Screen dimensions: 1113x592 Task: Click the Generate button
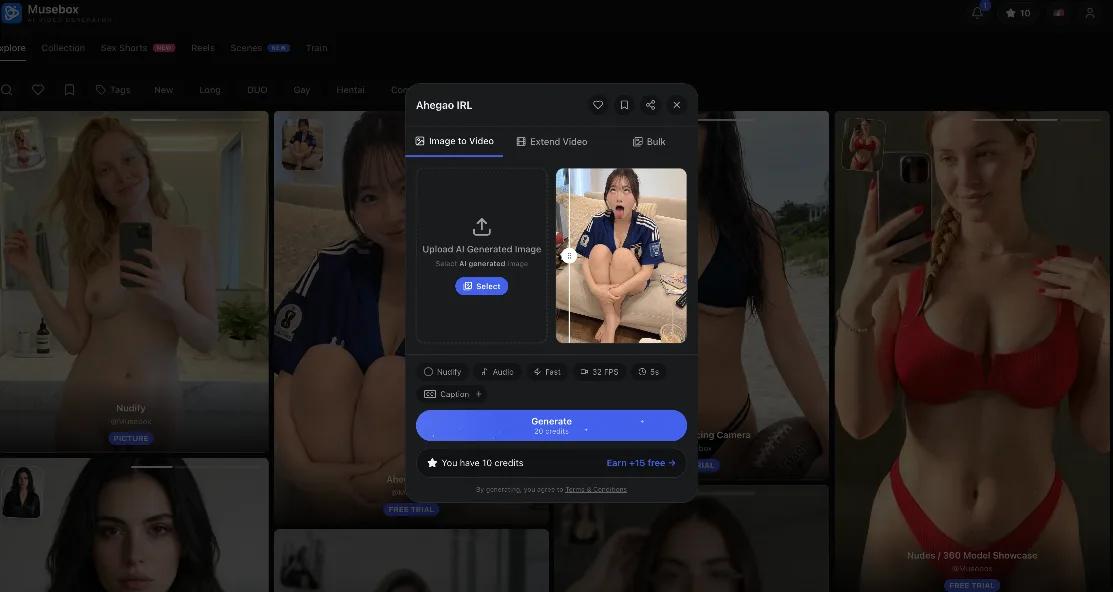coord(552,425)
